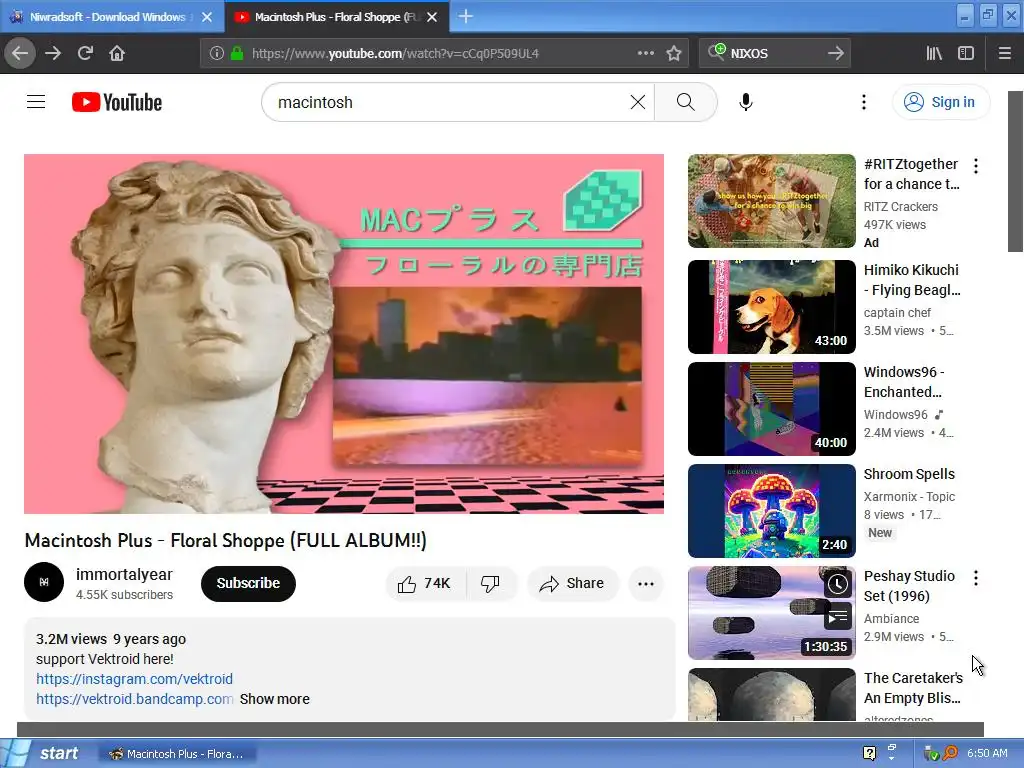Add Peshay Studio Set to queue
The width and height of the screenshot is (1024, 768).
pyautogui.click(x=838, y=616)
